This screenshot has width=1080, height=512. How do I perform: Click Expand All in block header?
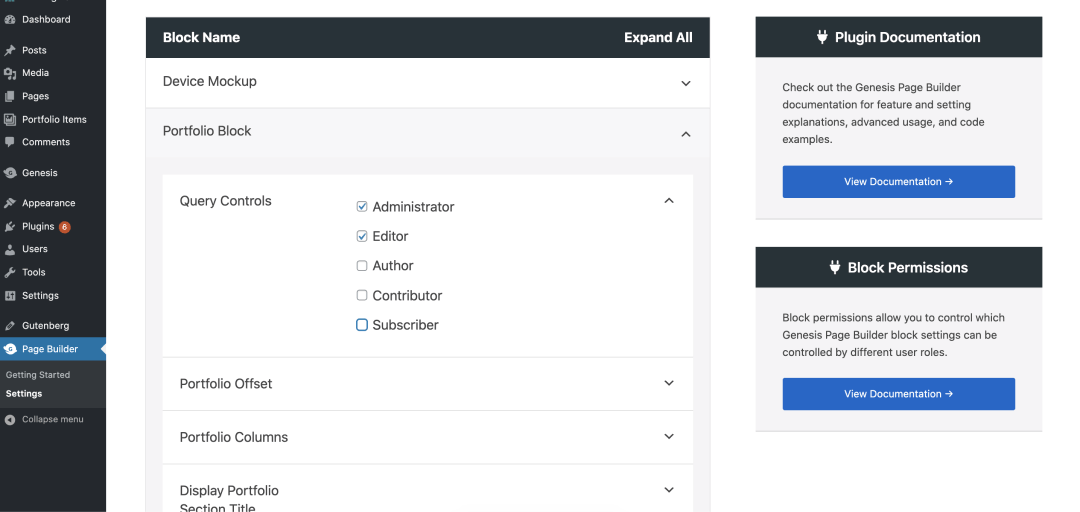pyautogui.click(x=658, y=38)
